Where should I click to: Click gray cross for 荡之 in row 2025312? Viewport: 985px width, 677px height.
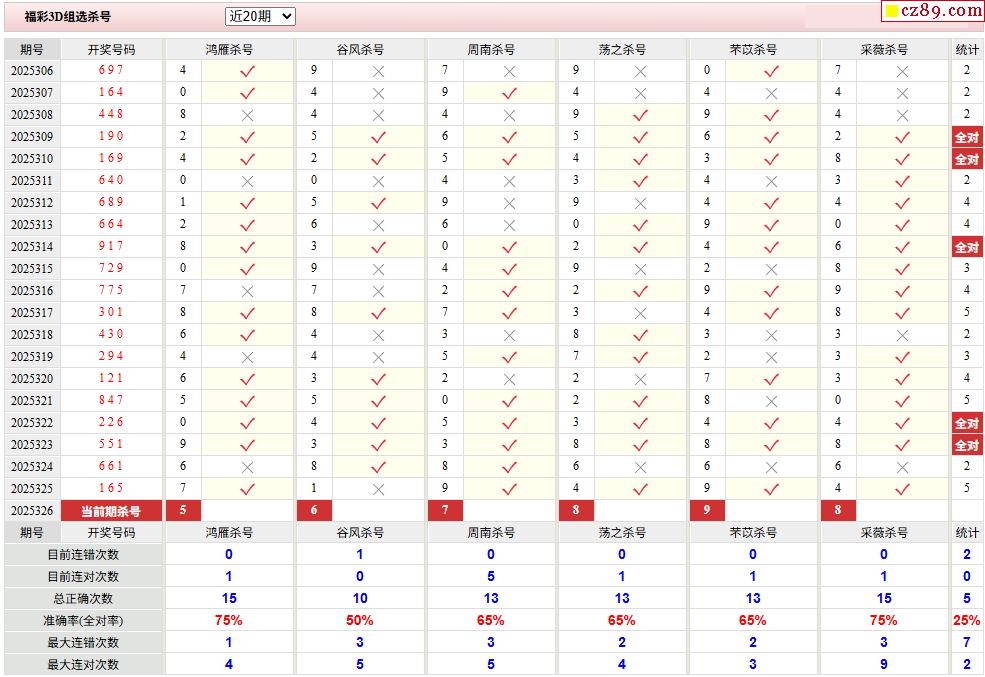640,203
